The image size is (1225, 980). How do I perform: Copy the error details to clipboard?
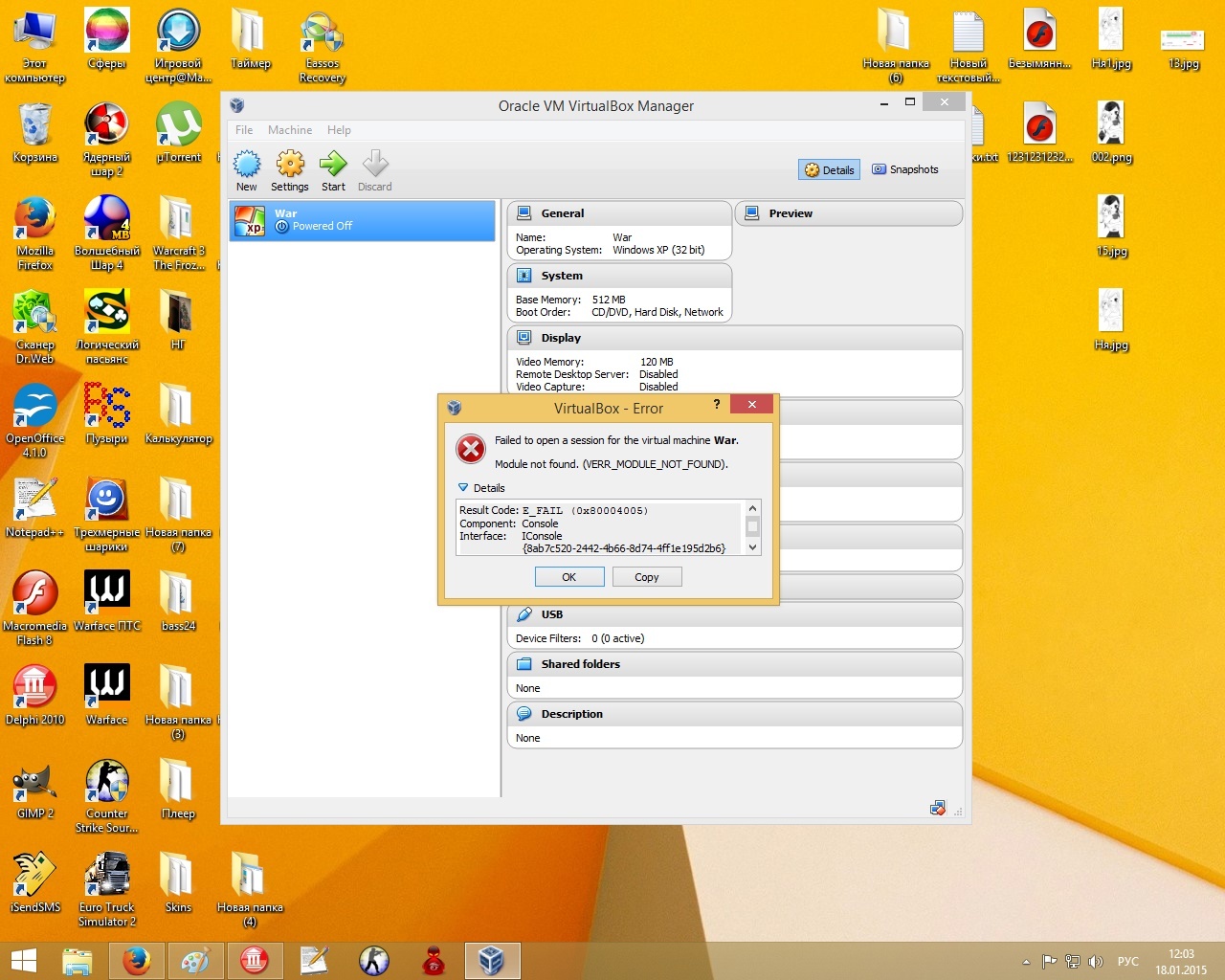[x=647, y=577]
